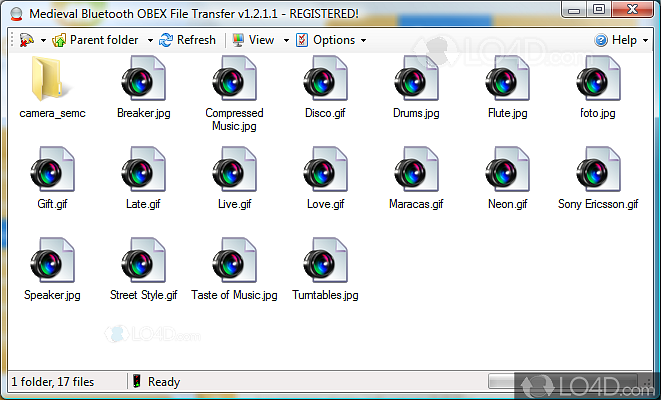
Task: Click the disconnect device toolbar icon
Action: pos(27,40)
